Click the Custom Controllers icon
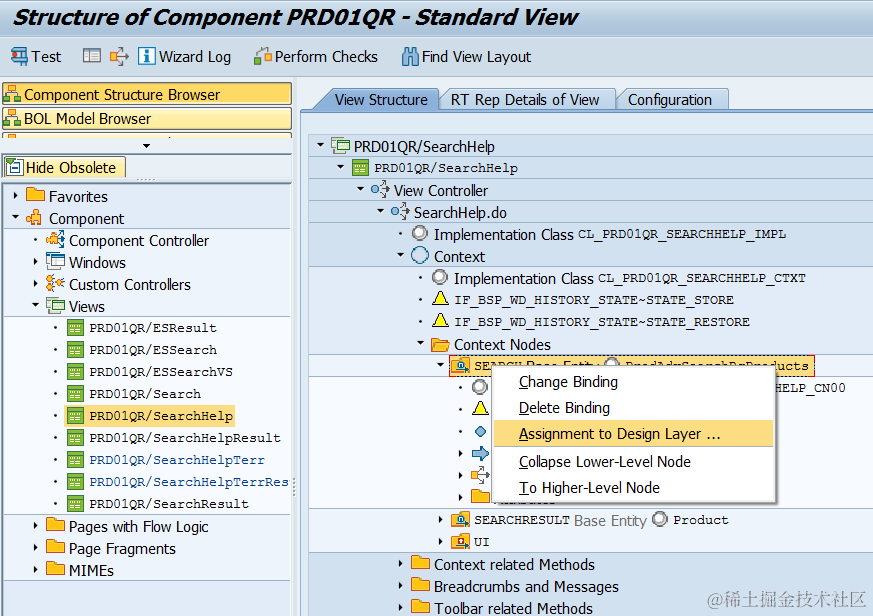 click(55, 283)
